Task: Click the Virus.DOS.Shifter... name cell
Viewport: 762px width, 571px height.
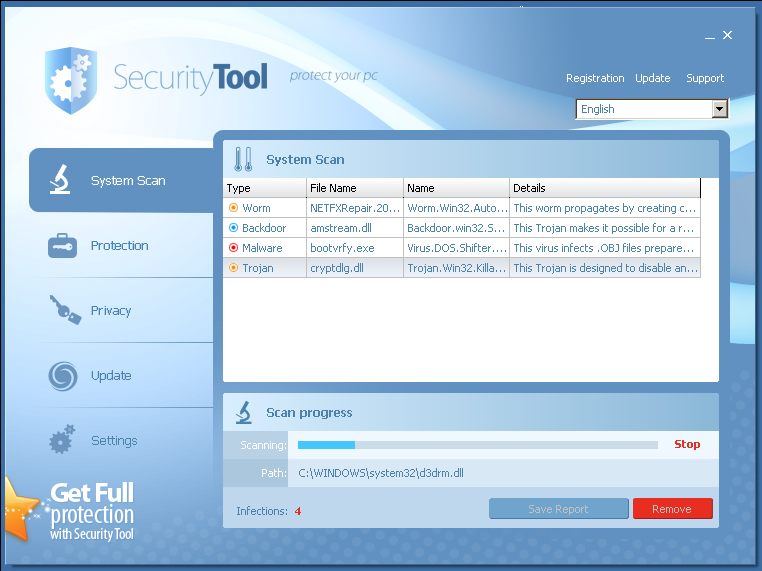Action: [456, 248]
